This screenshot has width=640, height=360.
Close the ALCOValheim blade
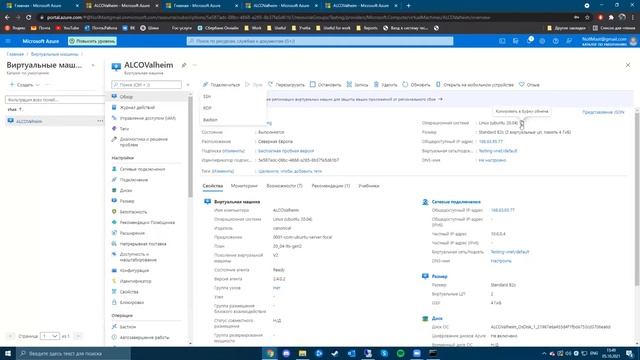tap(628, 65)
